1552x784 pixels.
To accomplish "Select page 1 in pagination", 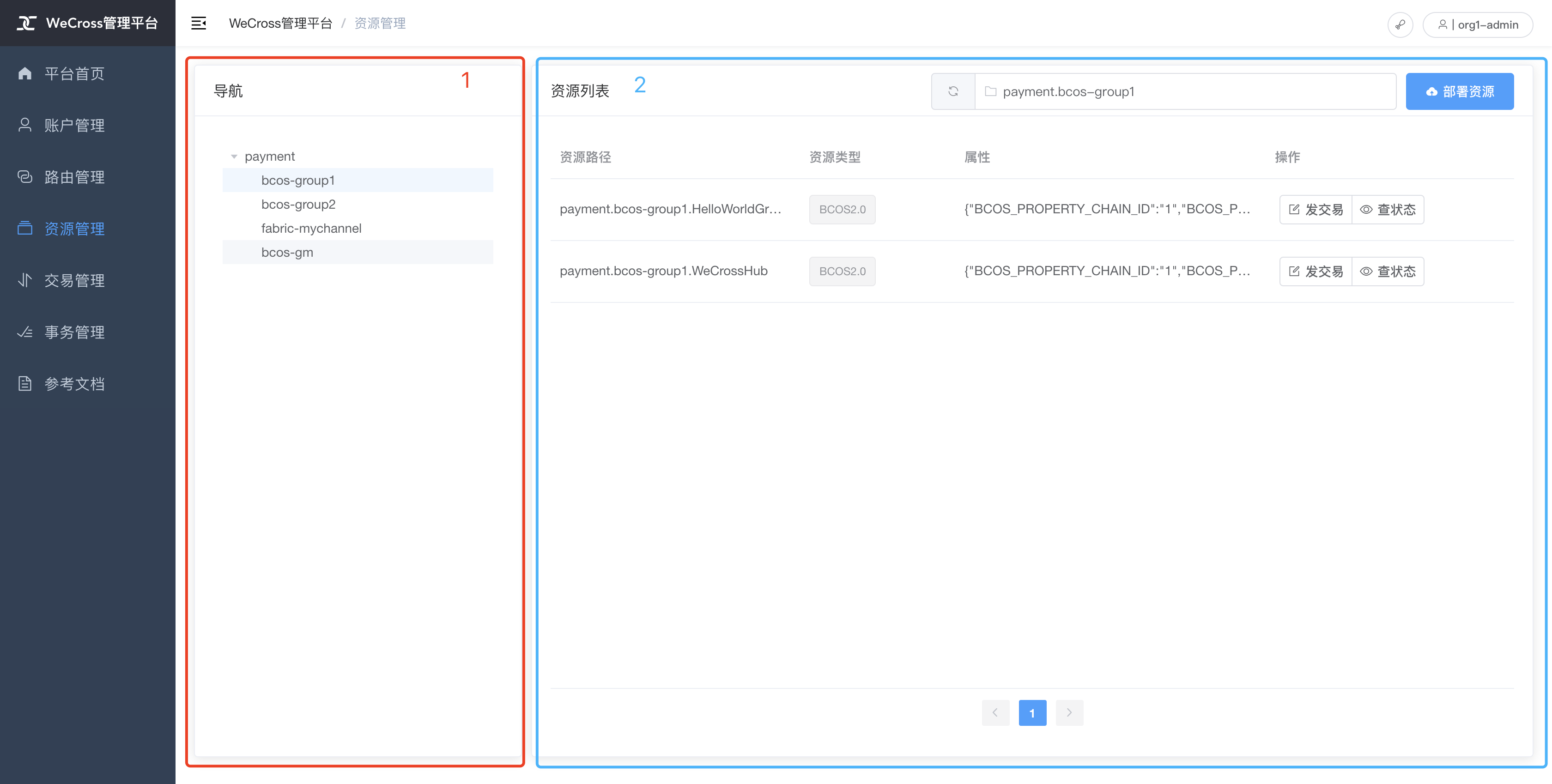I will pos(1032,713).
